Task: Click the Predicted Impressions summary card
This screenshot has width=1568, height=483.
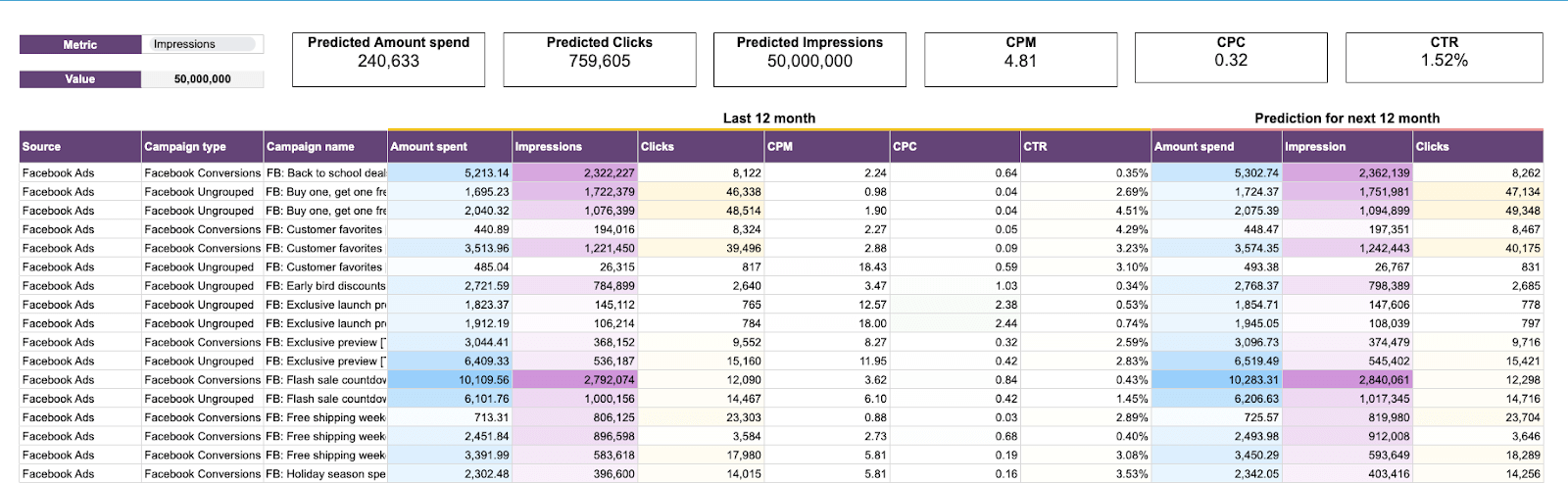Action: pyautogui.click(x=809, y=60)
